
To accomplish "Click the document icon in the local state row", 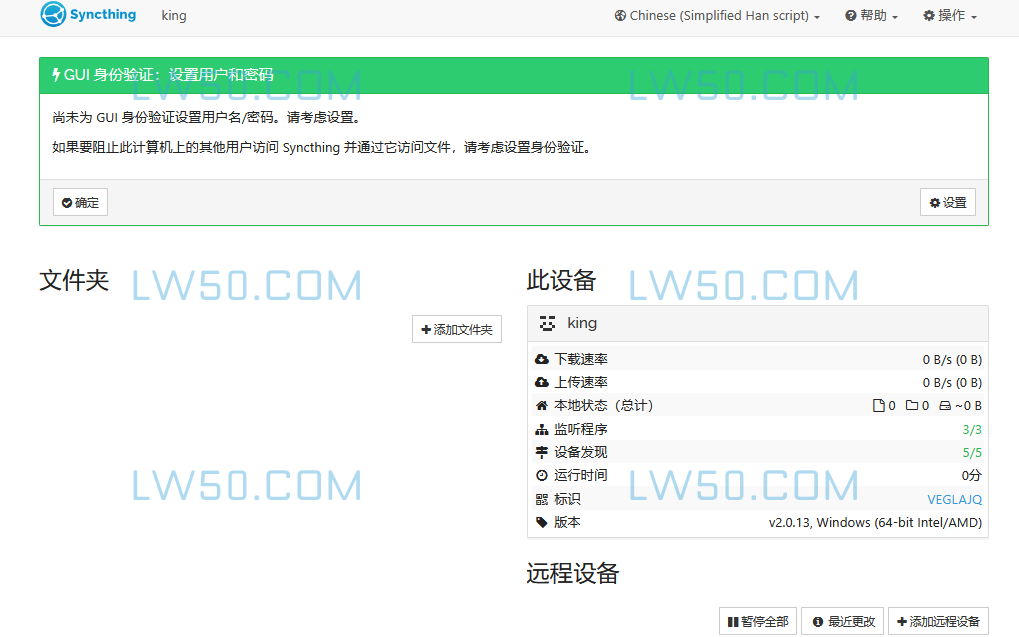I will click(879, 405).
